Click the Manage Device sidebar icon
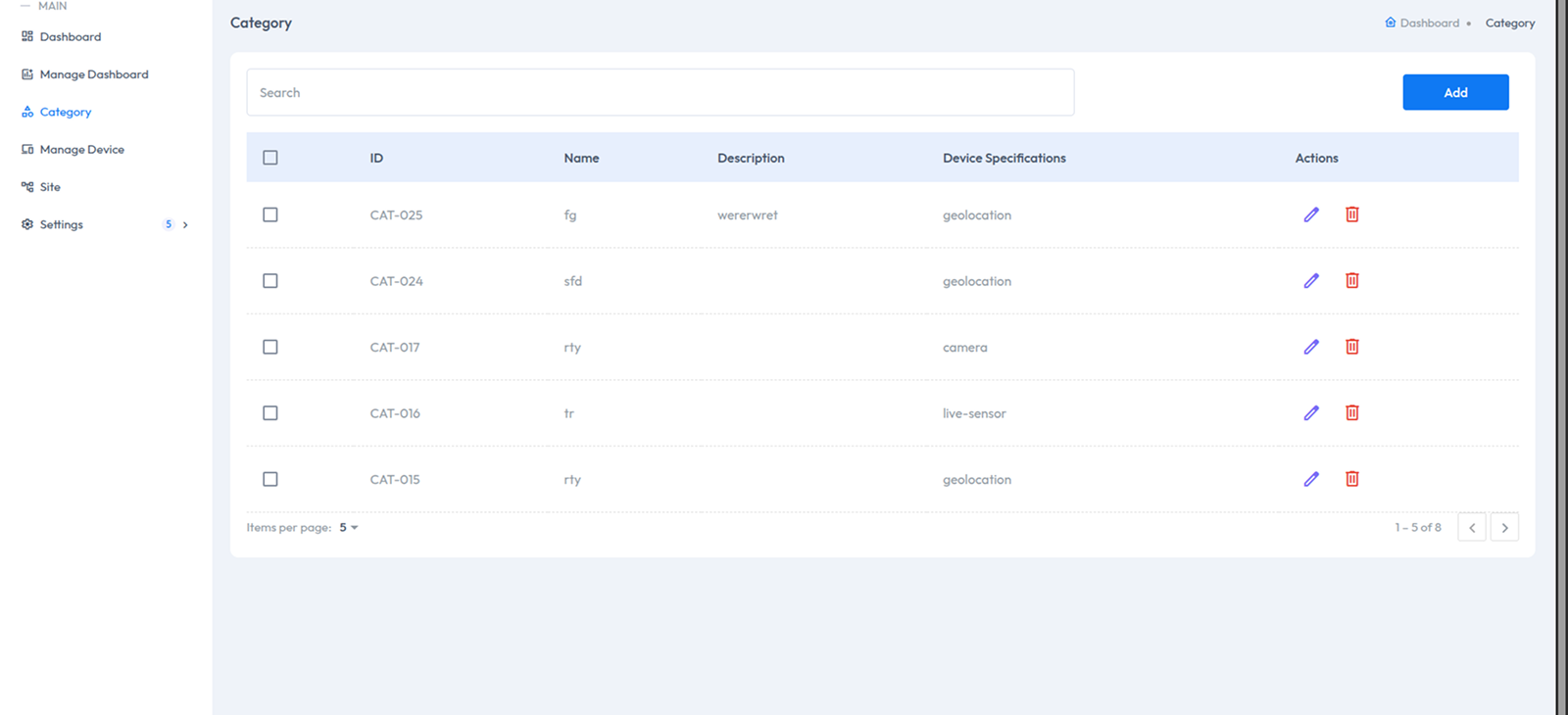This screenshot has height=715, width=1568. click(x=27, y=150)
